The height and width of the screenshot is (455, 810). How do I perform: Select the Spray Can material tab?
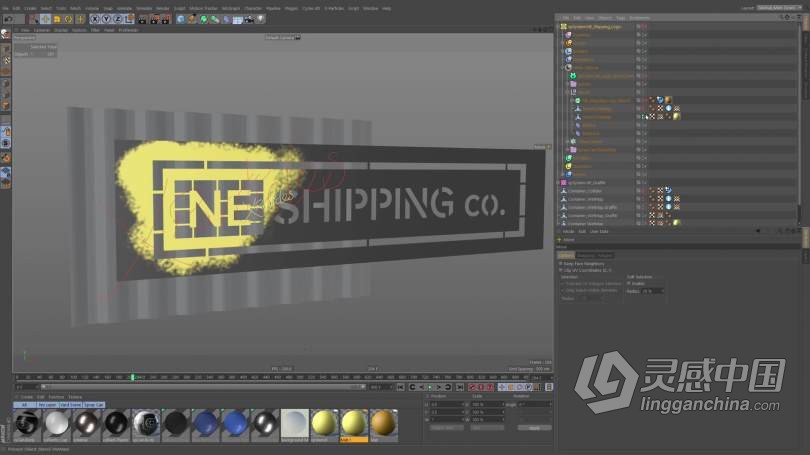94,405
